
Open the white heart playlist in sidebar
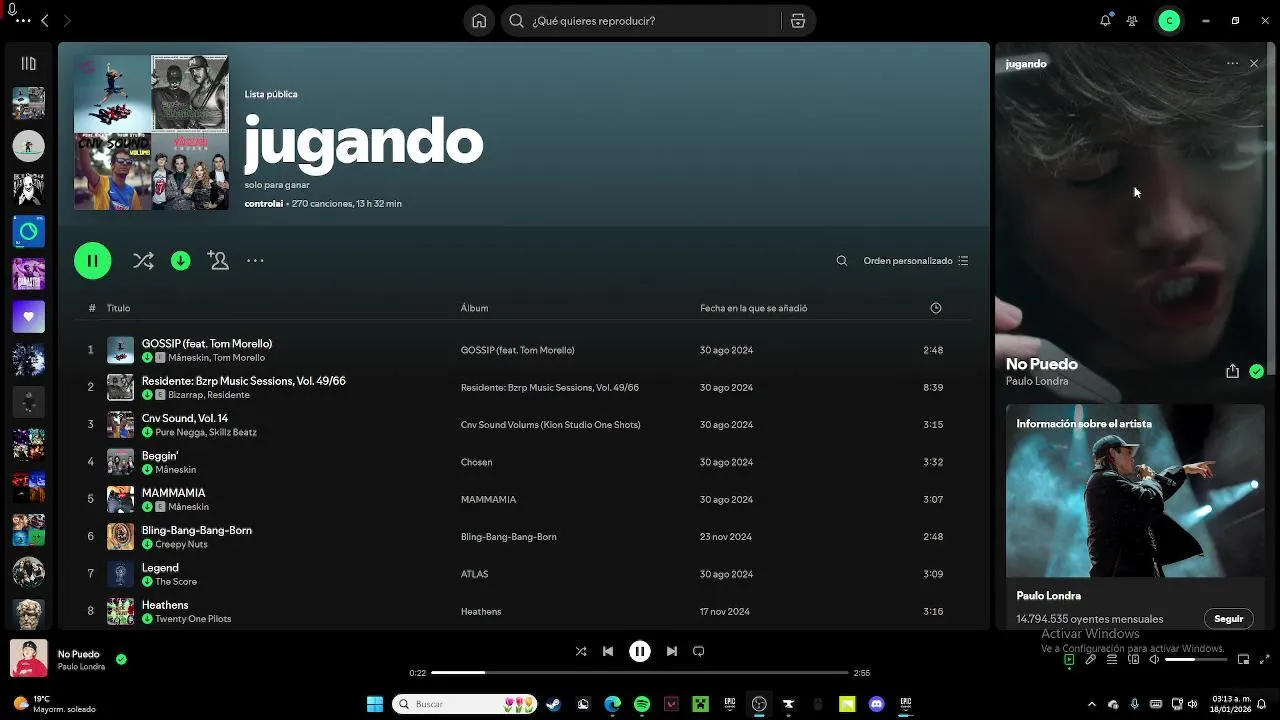(x=28, y=317)
